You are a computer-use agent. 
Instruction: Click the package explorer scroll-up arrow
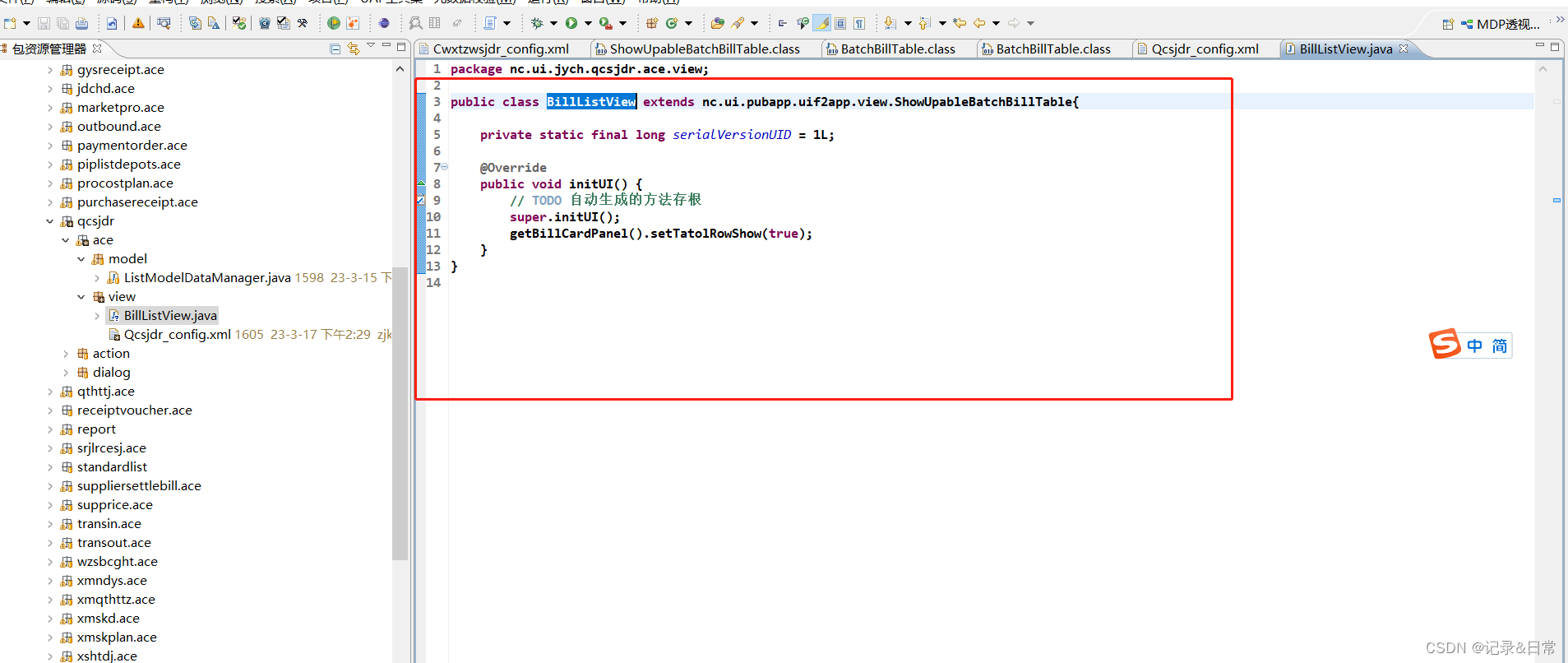point(400,69)
